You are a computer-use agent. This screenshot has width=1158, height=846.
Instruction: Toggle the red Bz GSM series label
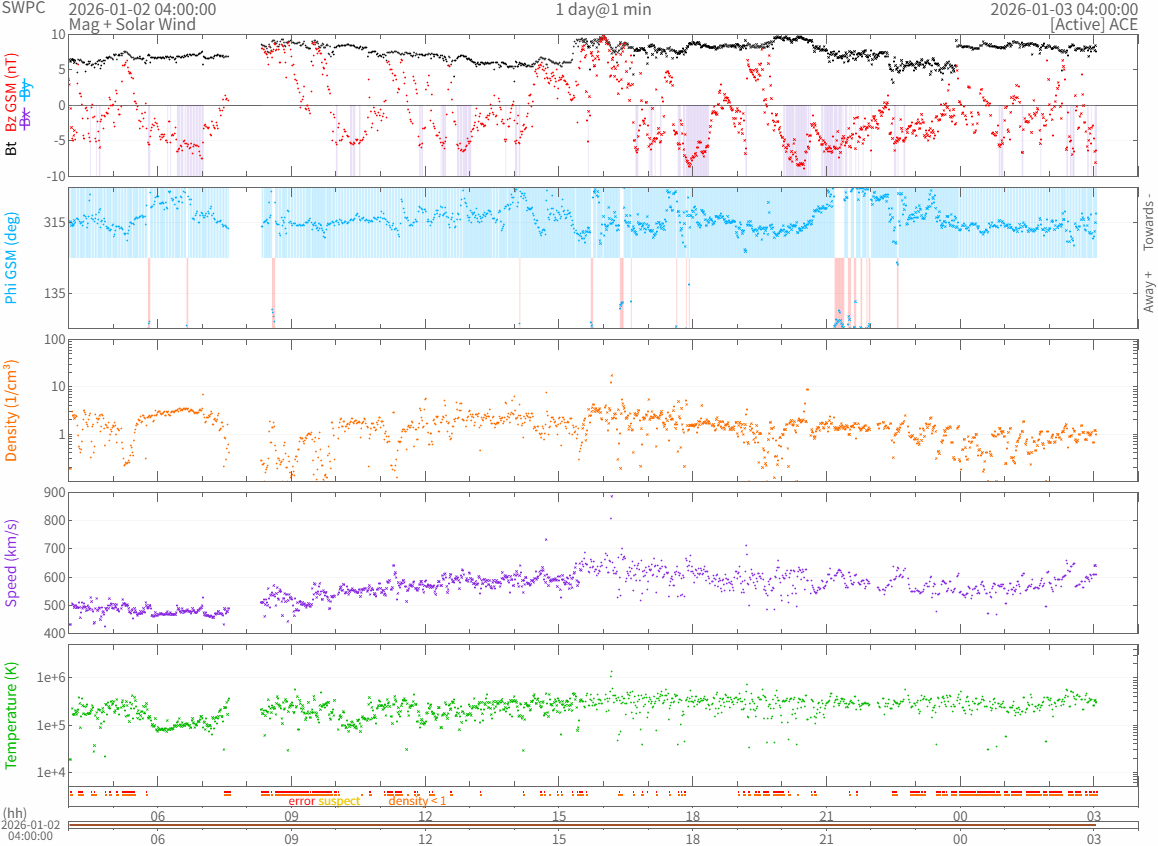click(x=12, y=92)
